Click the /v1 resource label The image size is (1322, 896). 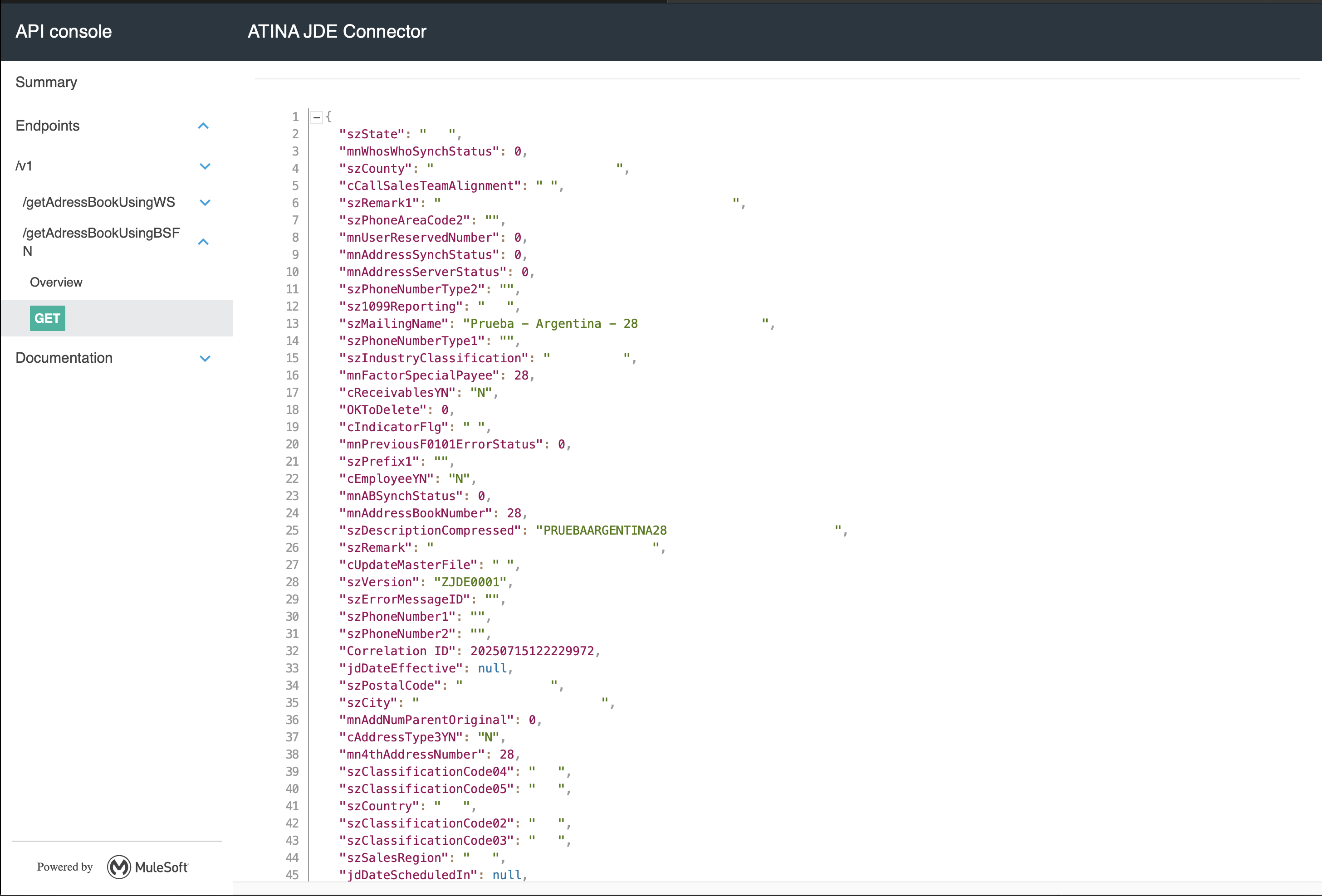click(x=24, y=166)
